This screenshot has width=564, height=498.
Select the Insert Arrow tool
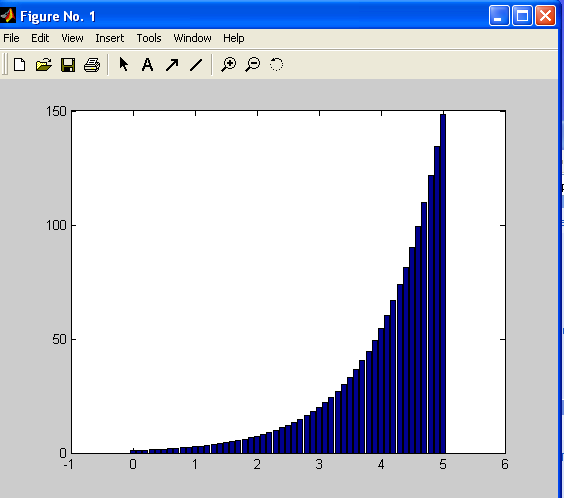point(172,65)
